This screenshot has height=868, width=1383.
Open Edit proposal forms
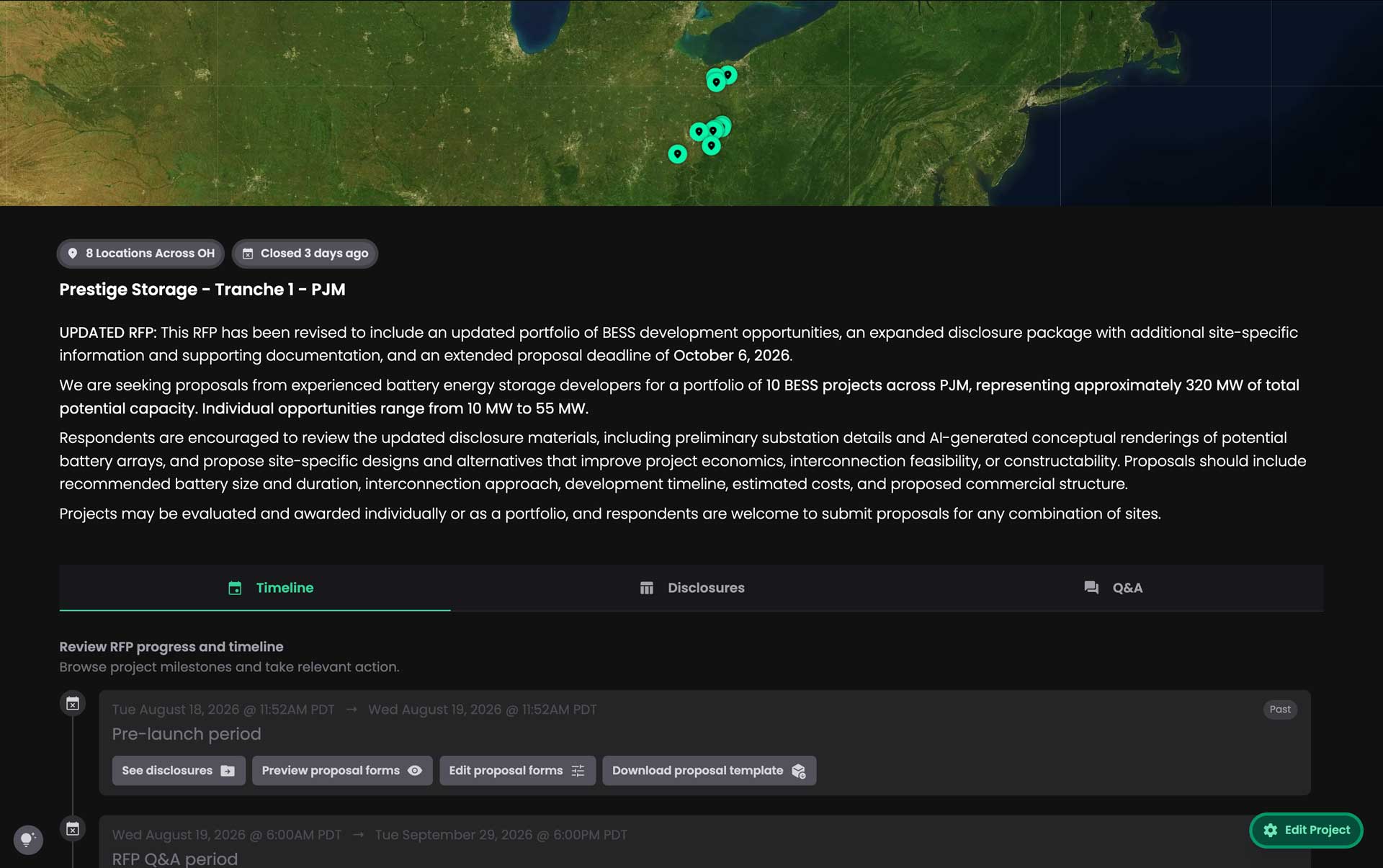(x=517, y=771)
